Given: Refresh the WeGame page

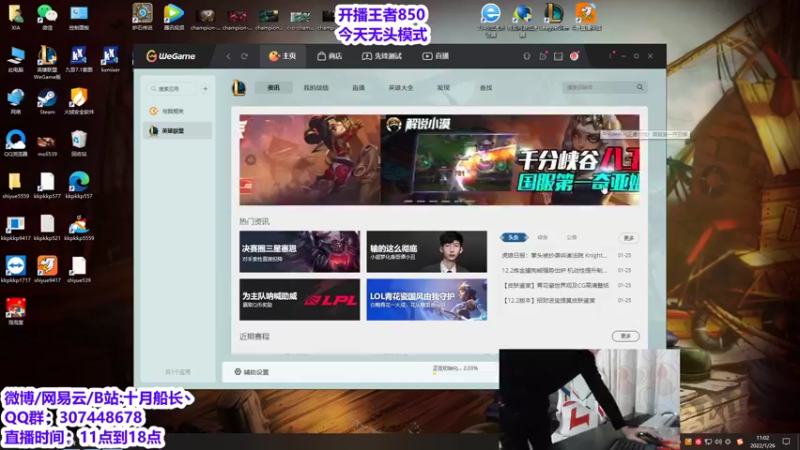Looking at the screenshot, I should tap(244, 56).
